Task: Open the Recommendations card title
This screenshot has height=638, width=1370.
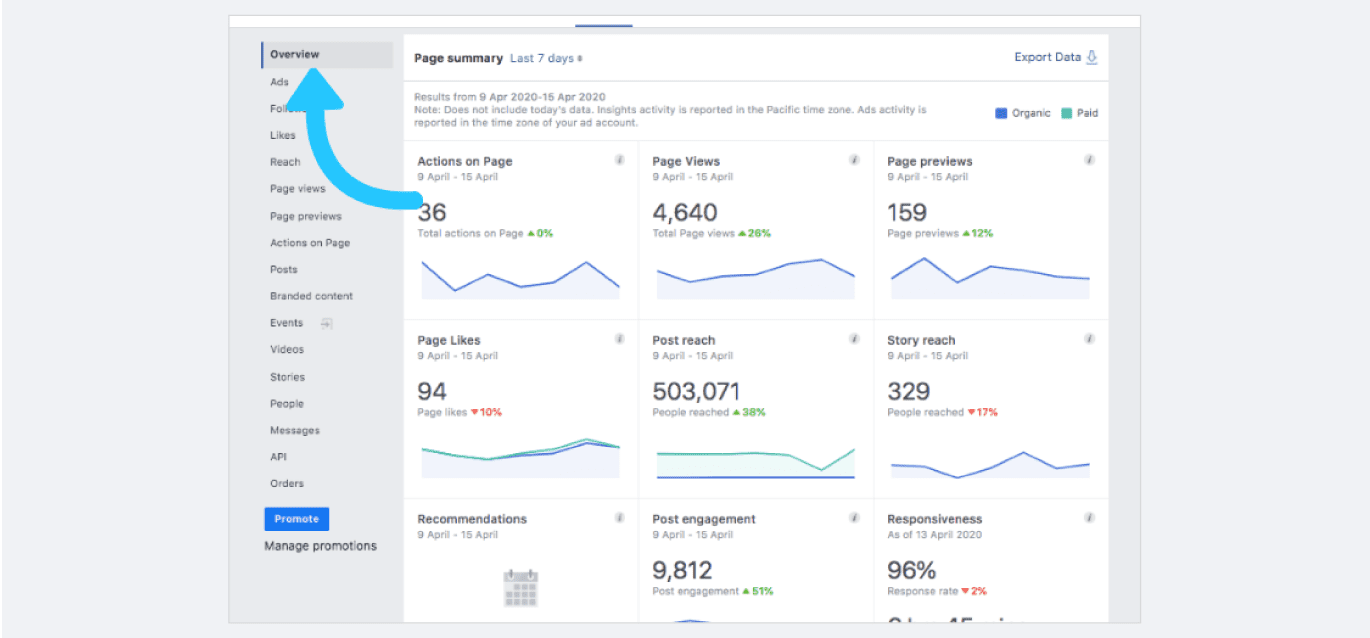Action: coord(472,519)
